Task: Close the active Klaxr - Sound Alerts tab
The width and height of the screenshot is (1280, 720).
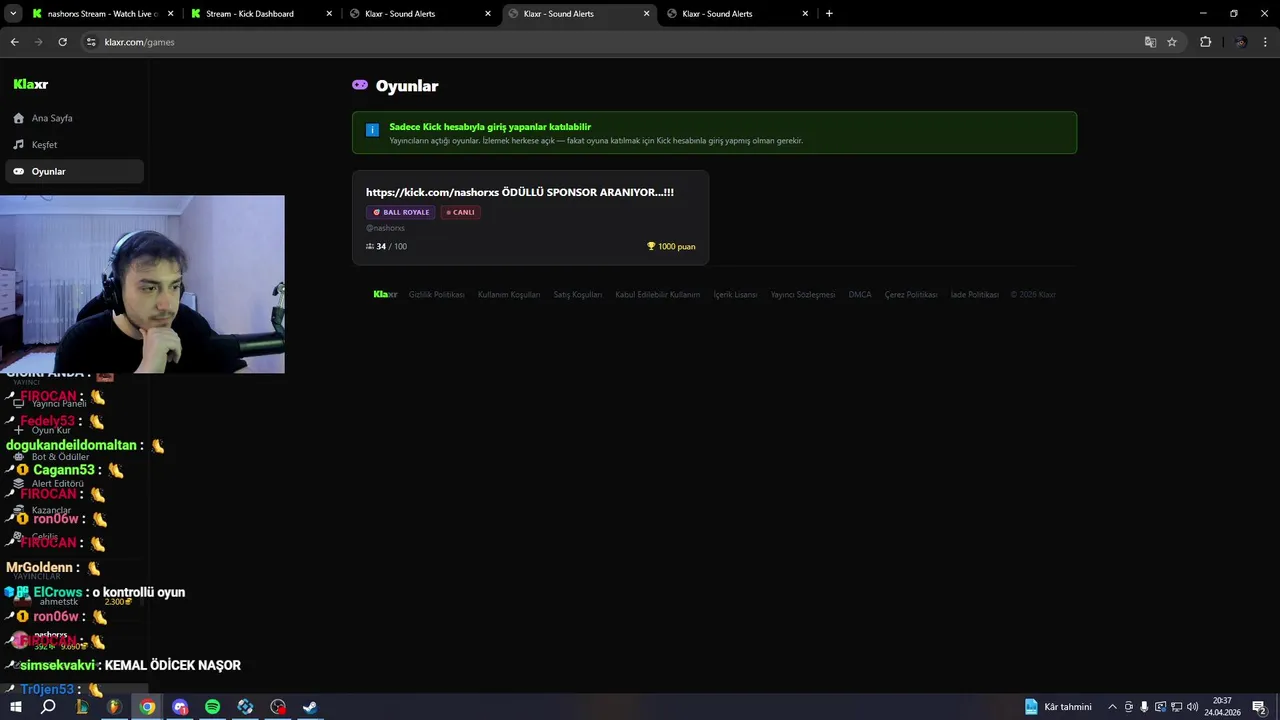Action: pyautogui.click(x=647, y=14)
